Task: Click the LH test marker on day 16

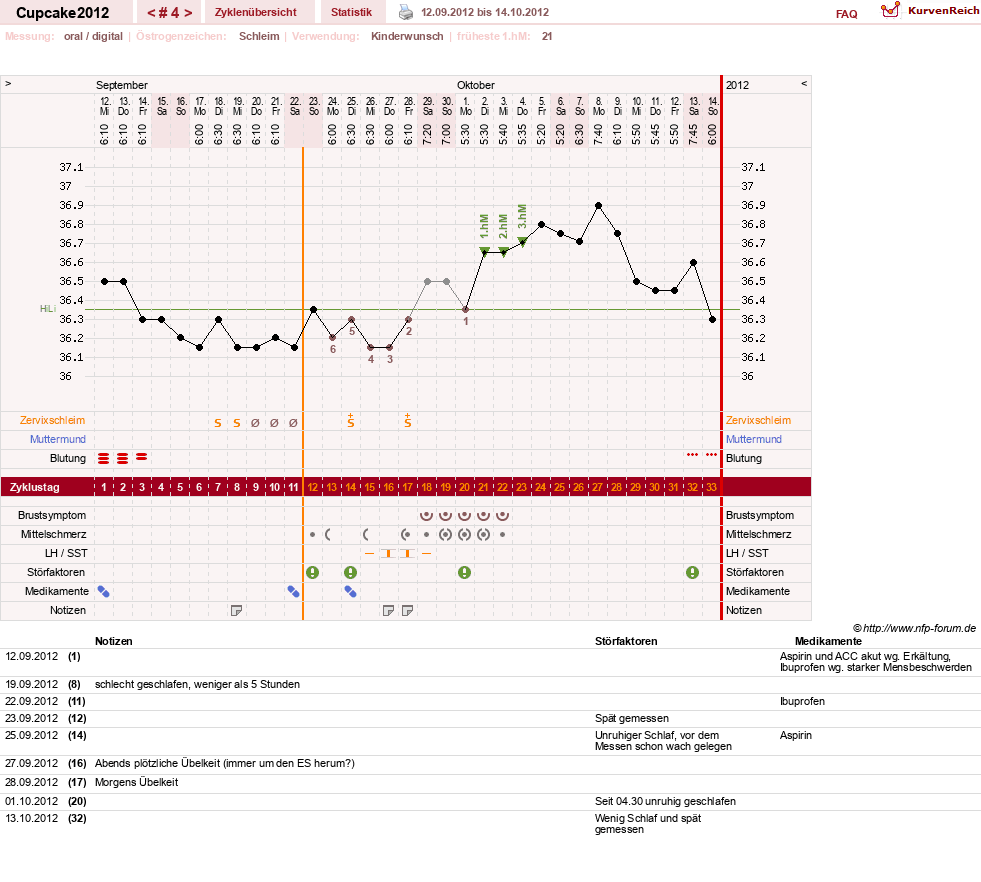Action: click(389, 554)
